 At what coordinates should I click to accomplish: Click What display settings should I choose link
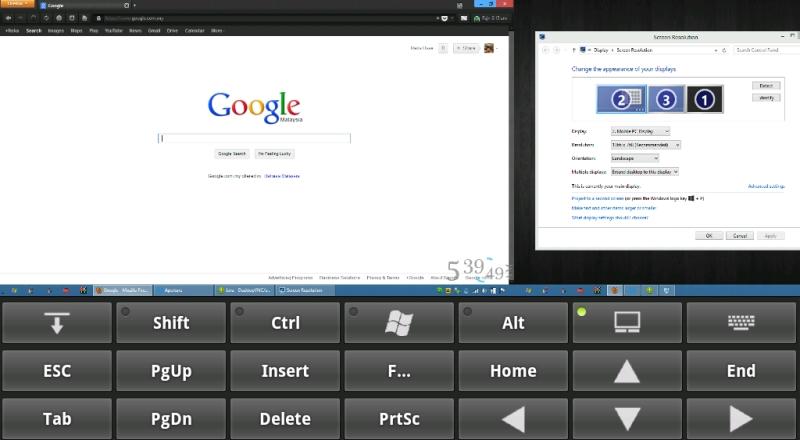click(610, 217)
